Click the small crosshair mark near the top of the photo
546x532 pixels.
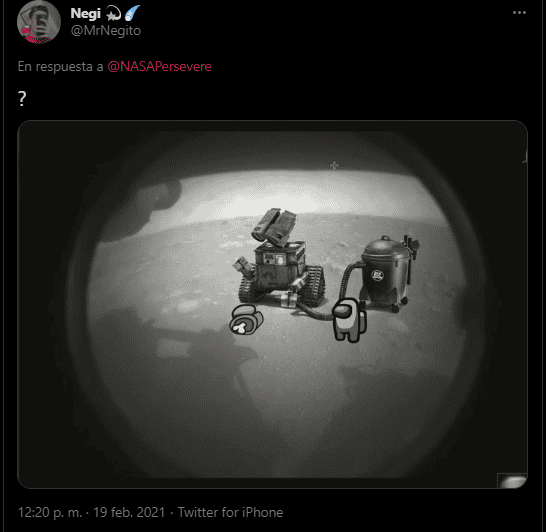click(x=334, y=165)
